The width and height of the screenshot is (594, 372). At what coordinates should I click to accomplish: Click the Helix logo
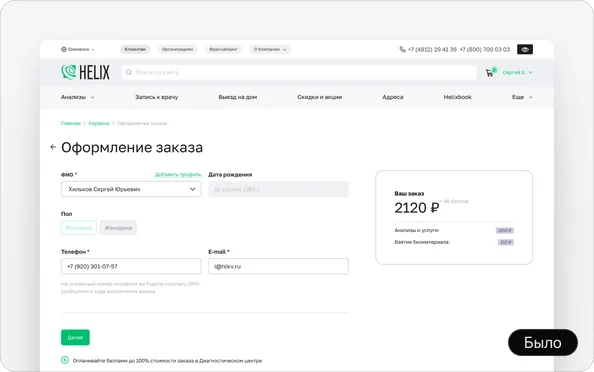pos(85,72)
